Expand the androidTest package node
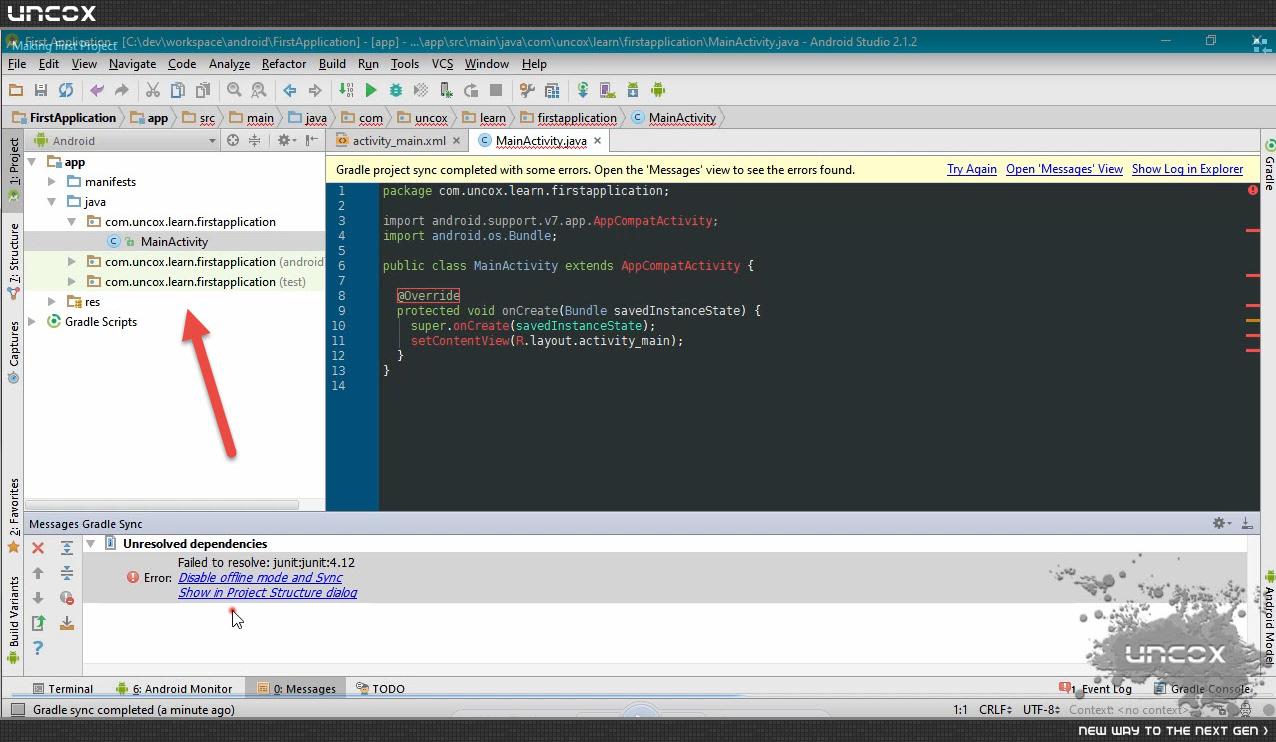1276x742 pixels. click(x=72, y=262)
